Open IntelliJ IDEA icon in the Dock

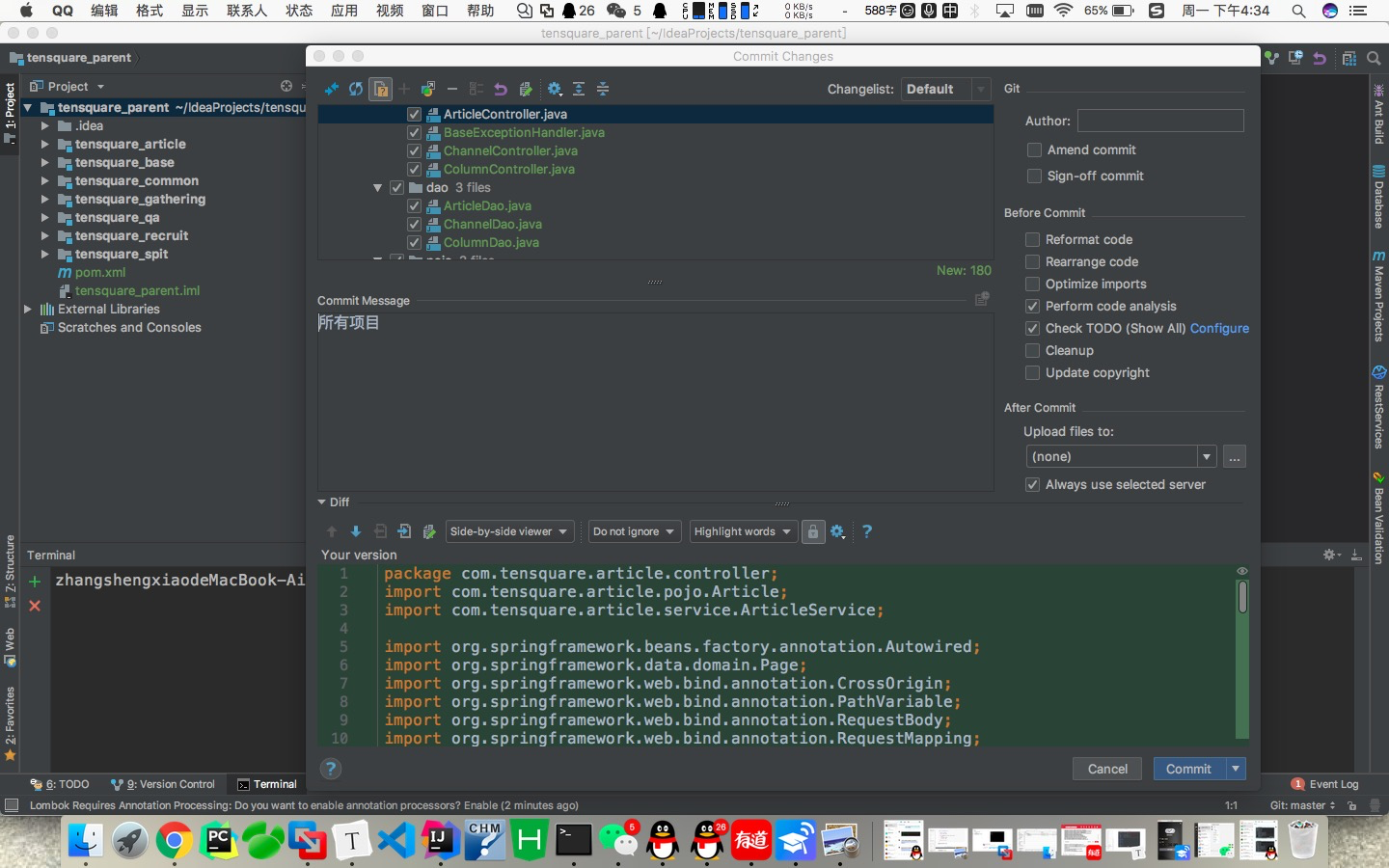pyautogui.click(x=441, y=841)
